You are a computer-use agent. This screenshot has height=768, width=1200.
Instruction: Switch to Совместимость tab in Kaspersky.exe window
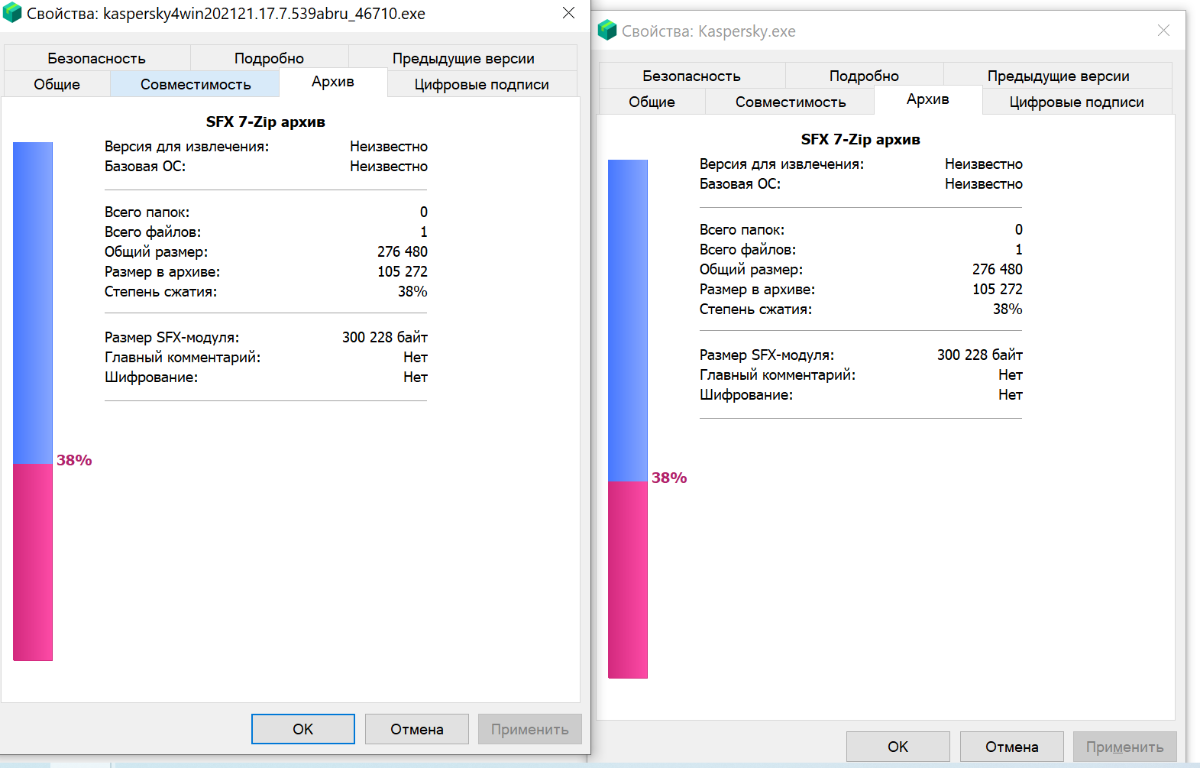pos(791,101)
